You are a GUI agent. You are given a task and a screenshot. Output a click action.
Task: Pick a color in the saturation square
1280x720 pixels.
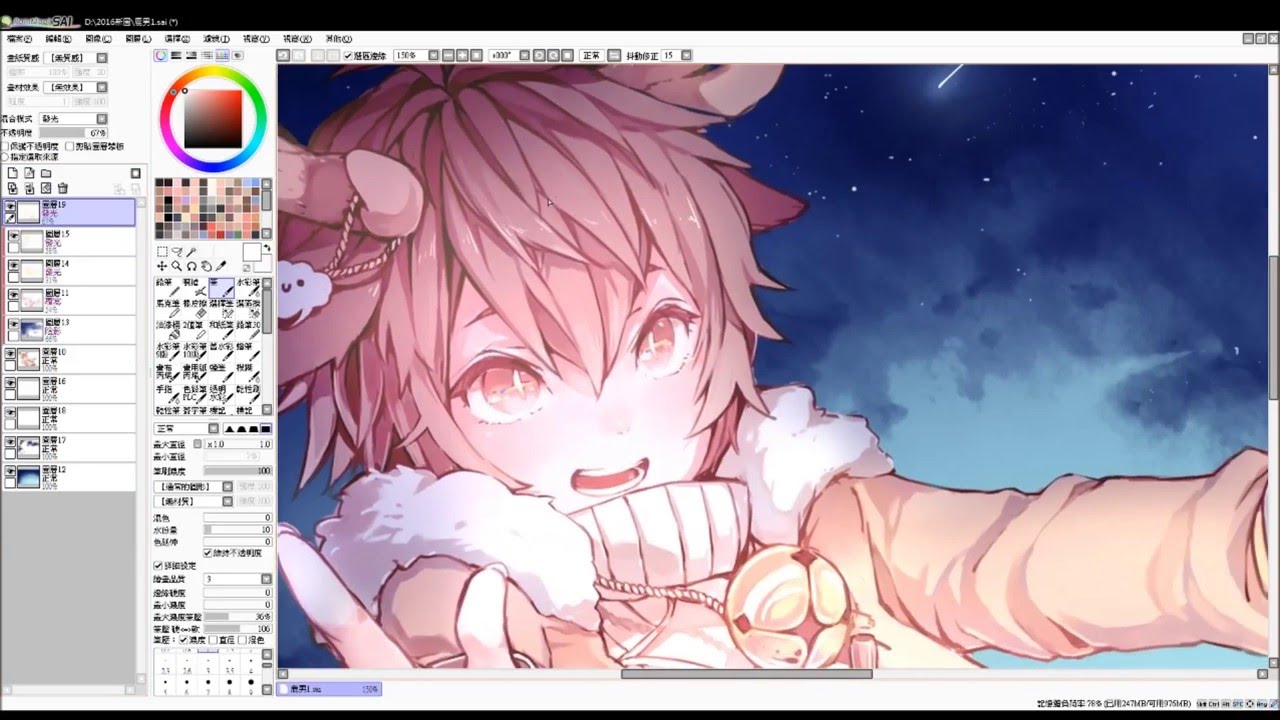click(x=212, y=119)
